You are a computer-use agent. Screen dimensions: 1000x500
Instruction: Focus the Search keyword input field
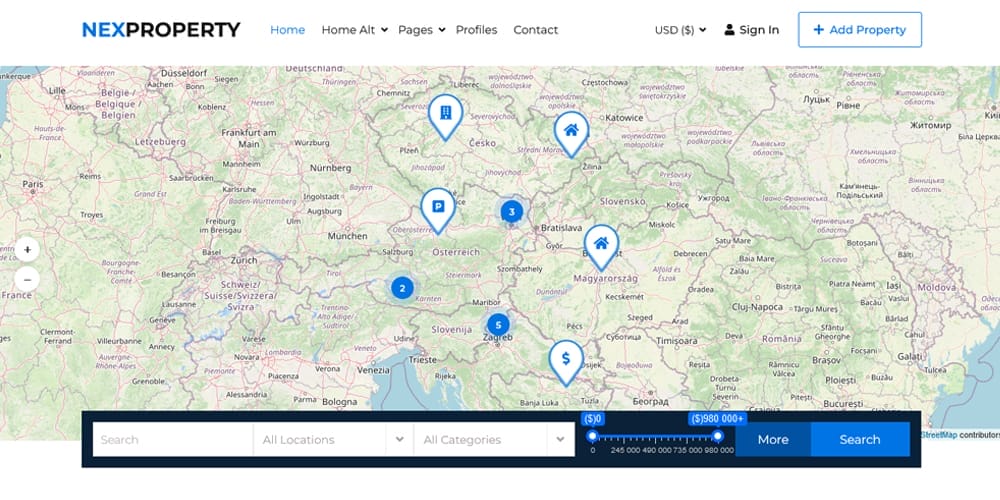point(172,439)
